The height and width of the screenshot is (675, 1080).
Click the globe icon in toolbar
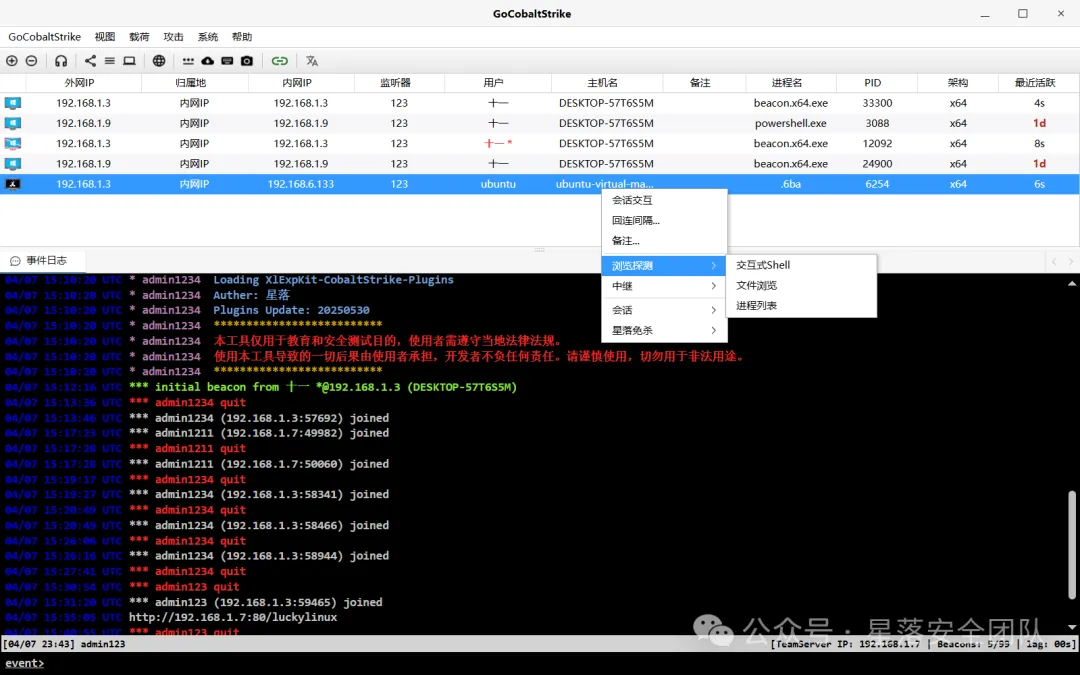click(159, 61)
